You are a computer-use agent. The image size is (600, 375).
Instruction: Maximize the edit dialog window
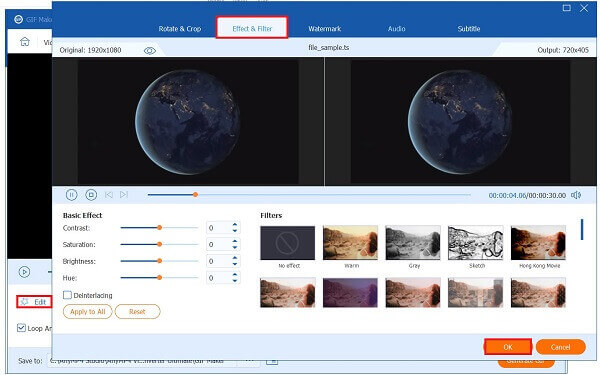click(567, 8)
